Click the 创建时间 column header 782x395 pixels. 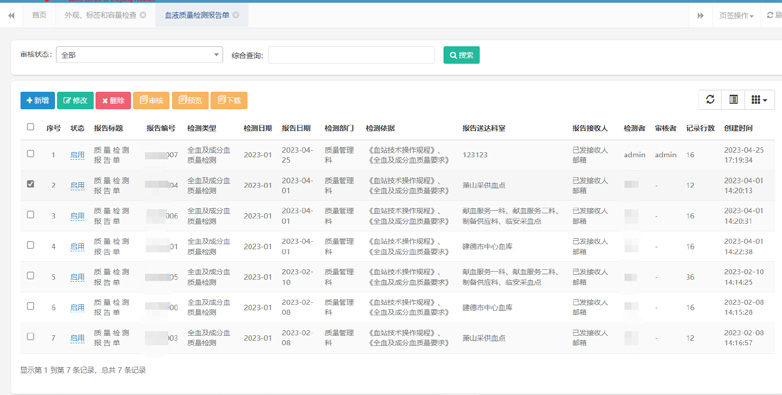pyautogui.click(x=738, y=128)
